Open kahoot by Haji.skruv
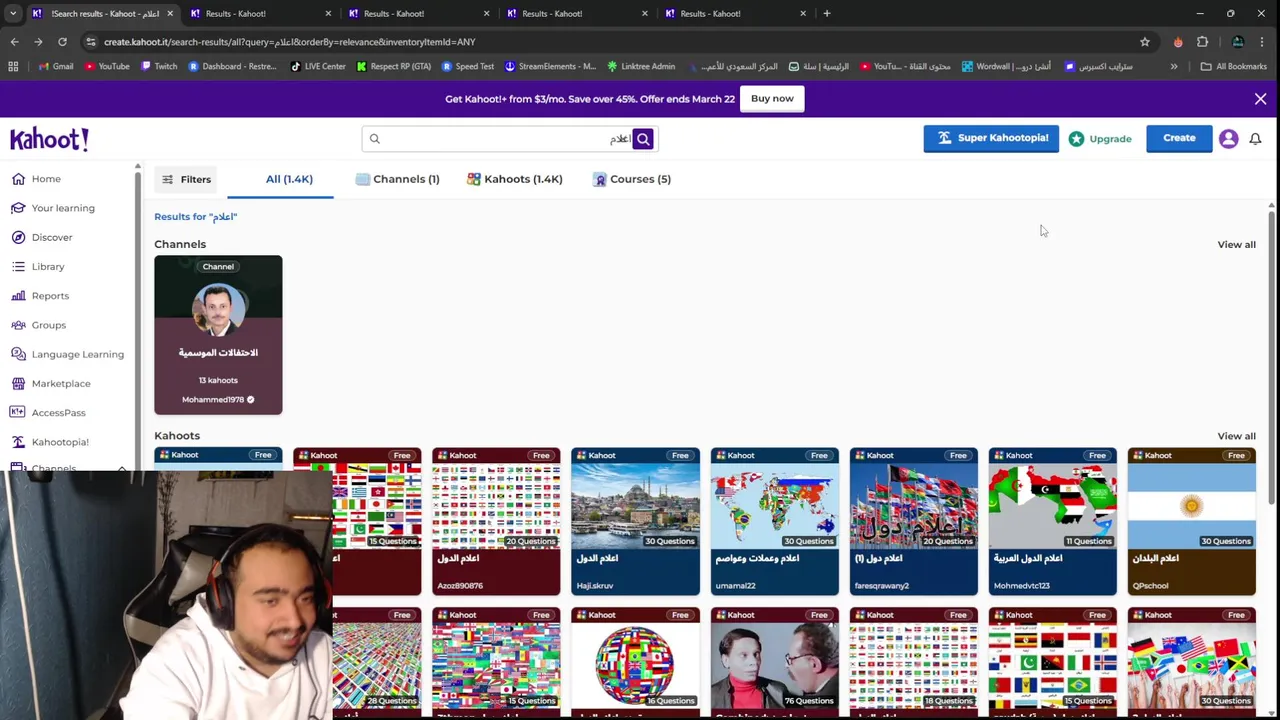 [x=635, y=521]
